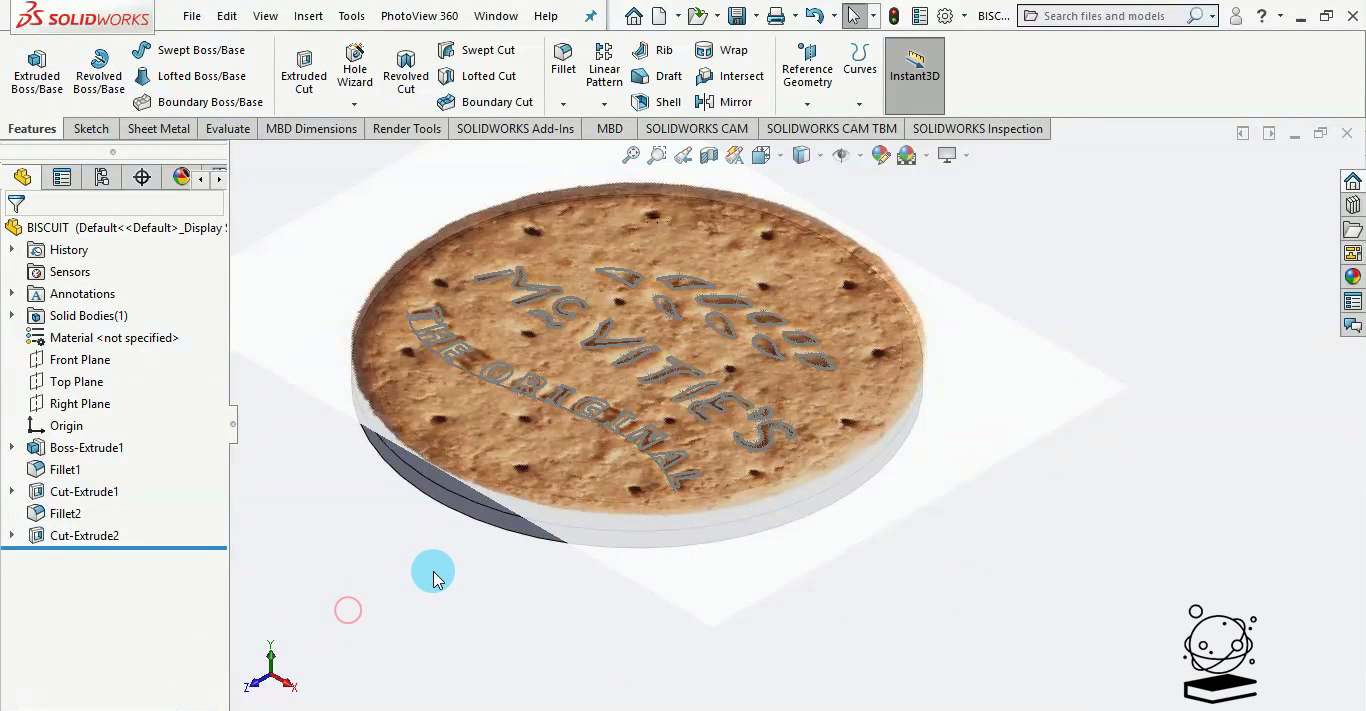The height and width of the screenshot is (711, 1366).
Task: Click the Draft feature tool
Action: (657, 76)
